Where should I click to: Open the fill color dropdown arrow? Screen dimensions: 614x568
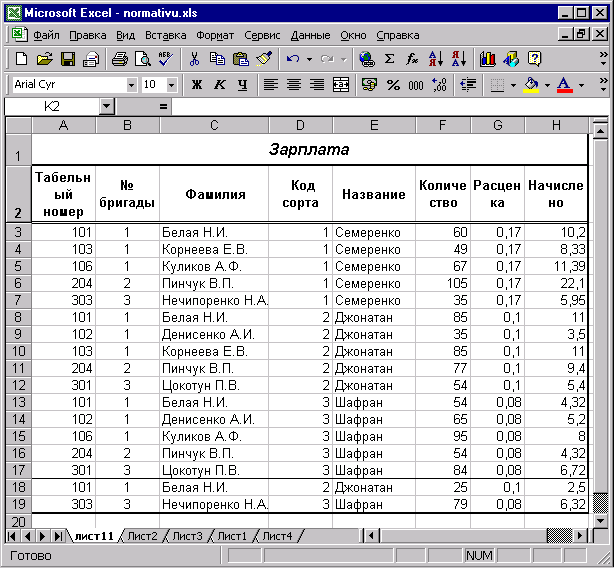pyautogui.click(x=546, y=85)
